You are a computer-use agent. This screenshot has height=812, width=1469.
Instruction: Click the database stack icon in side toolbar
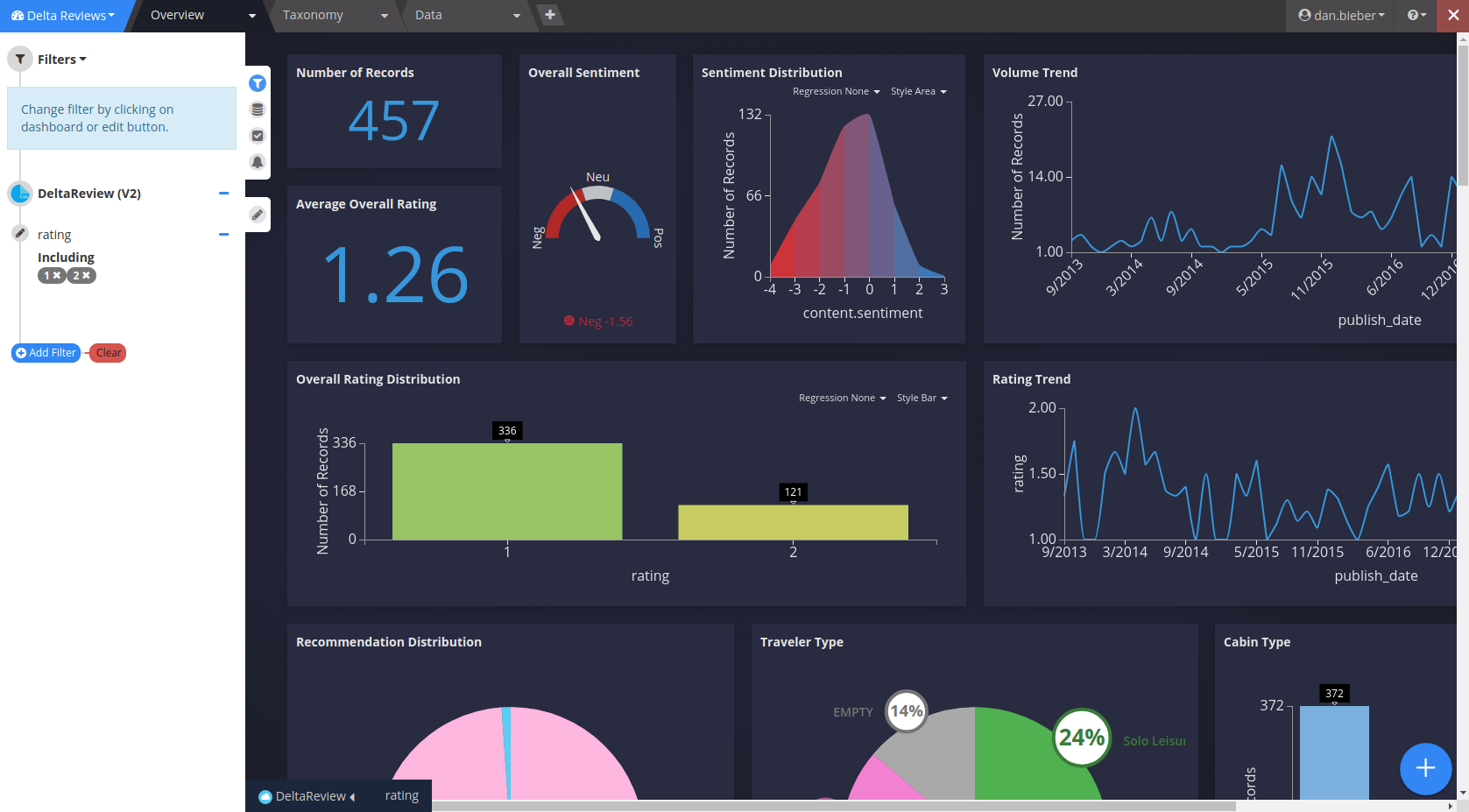258,109
